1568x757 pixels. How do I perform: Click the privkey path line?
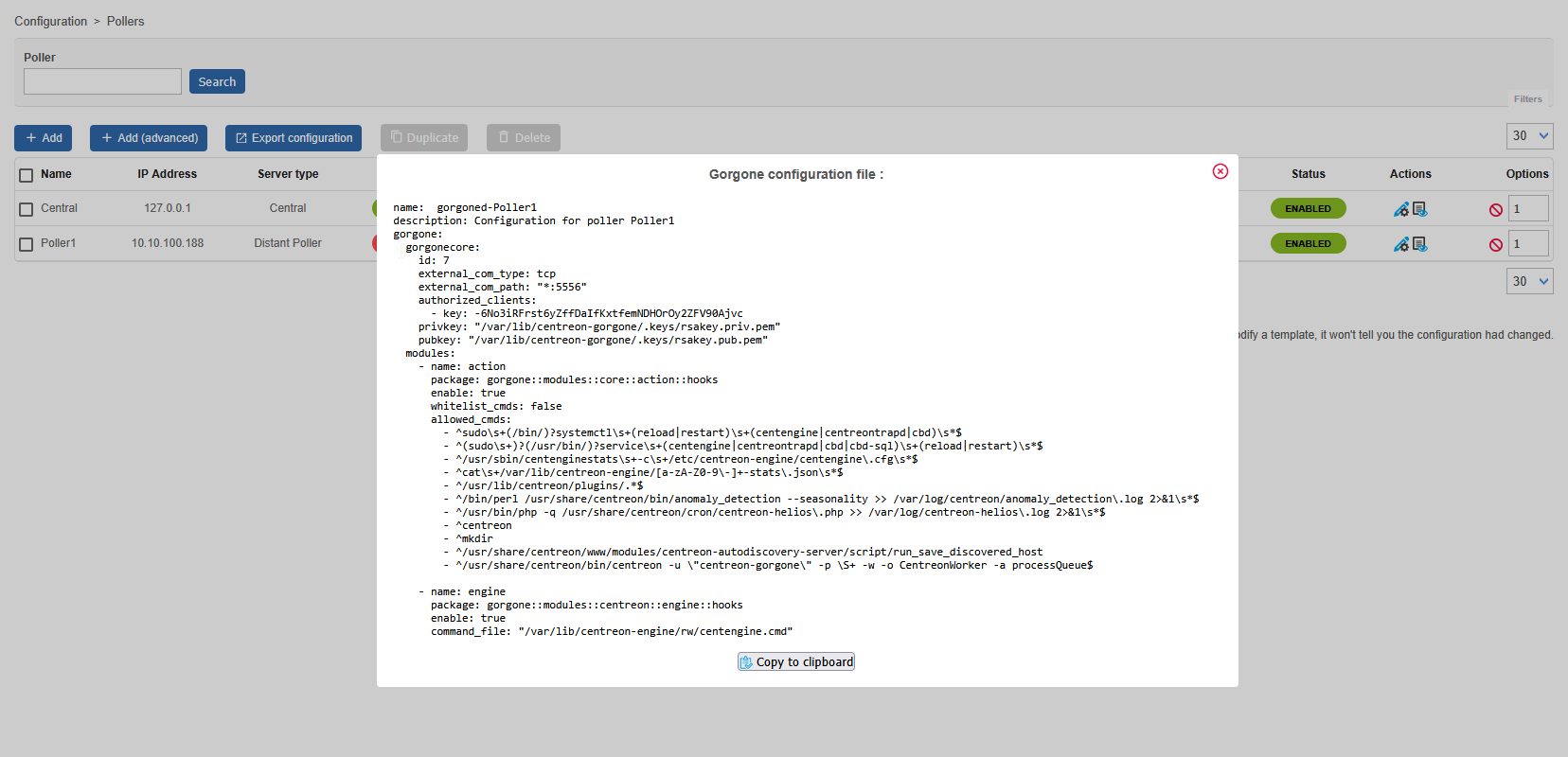[599, 326]
